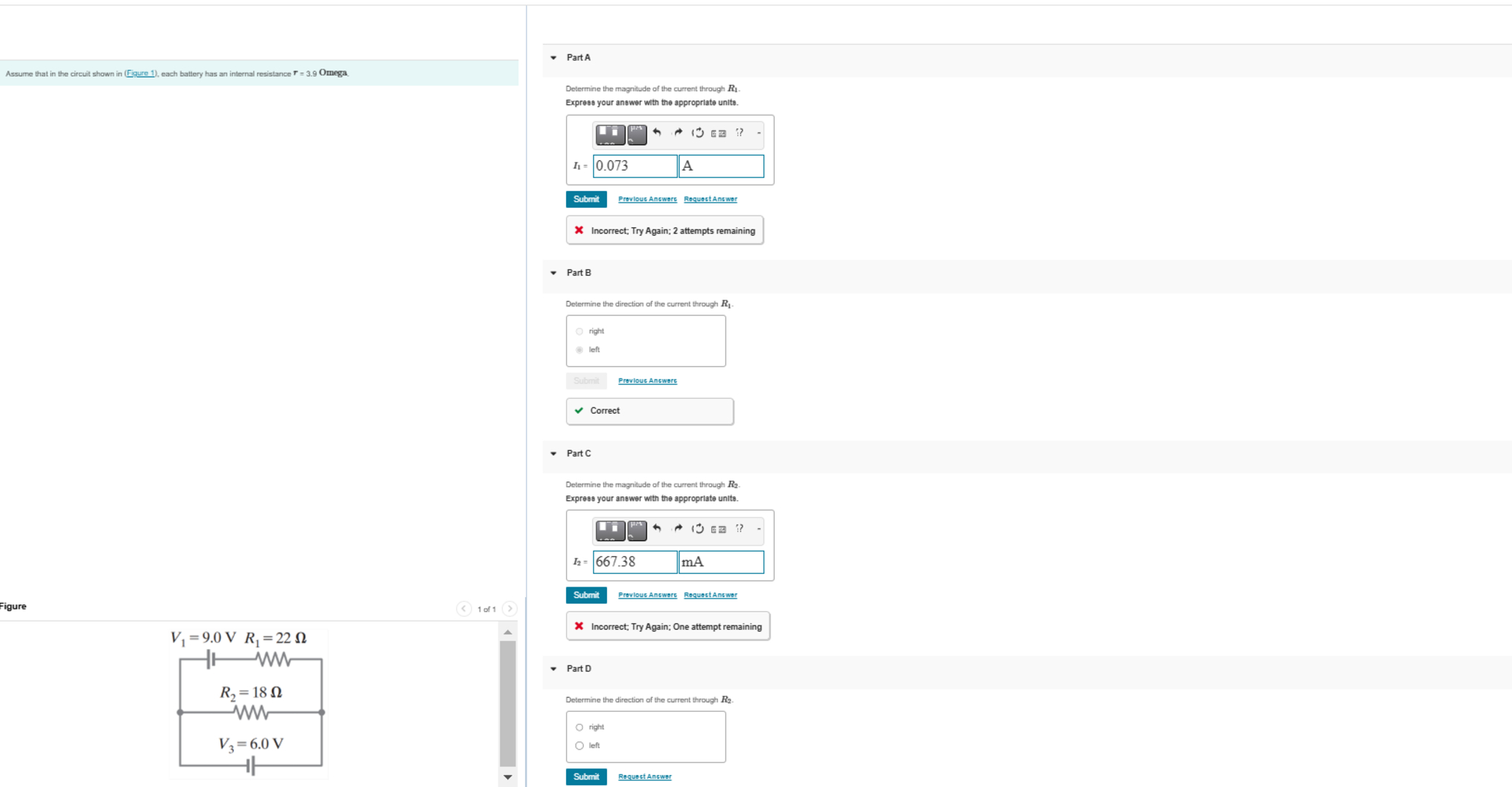This screenshot has width=1512, height=787.
Task: Click the figure panel scrollbar up arrow
Action: [x=508, y=632]
